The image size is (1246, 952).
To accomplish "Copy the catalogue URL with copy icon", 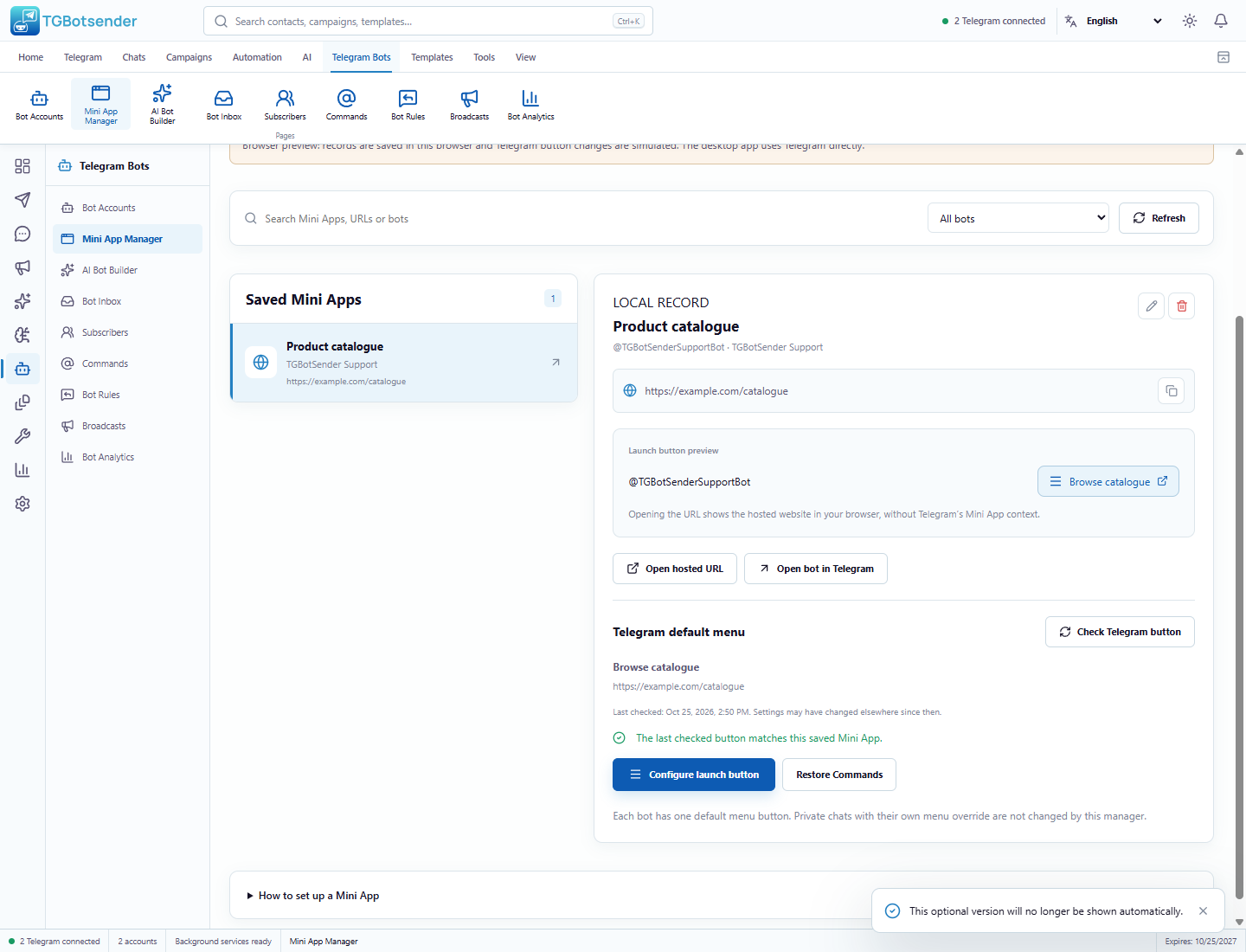I will point(1171,391).
